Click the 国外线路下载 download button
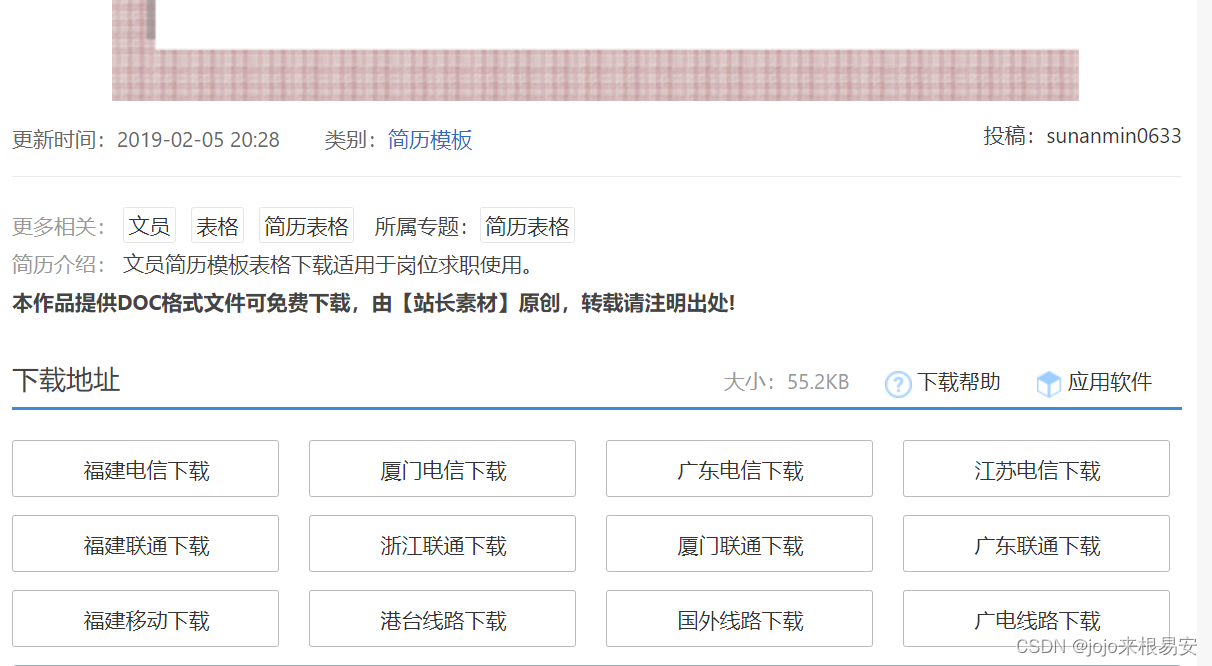 pos(739,618)
